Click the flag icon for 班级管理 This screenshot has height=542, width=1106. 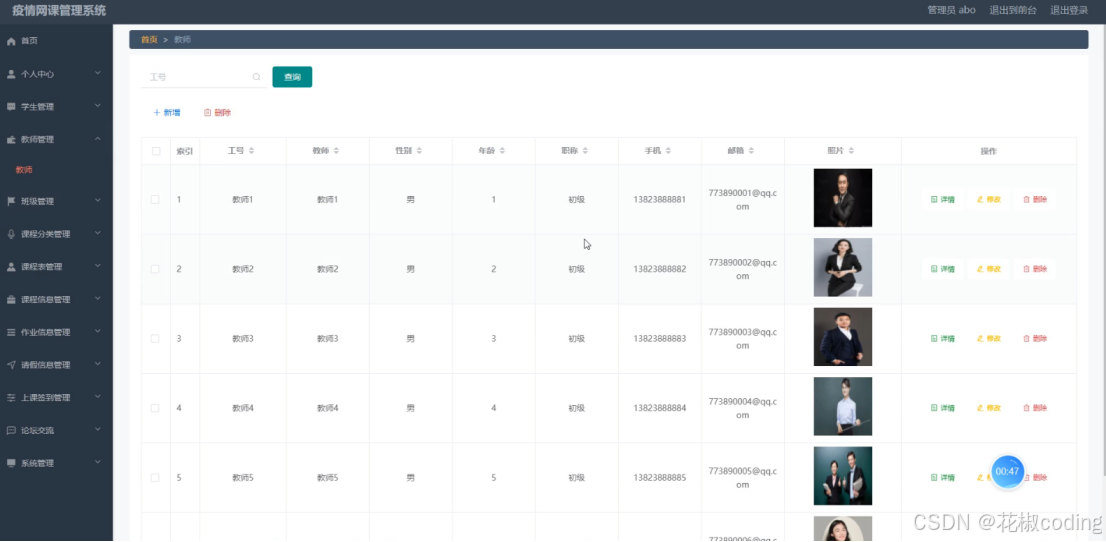click(x=11, y=202)
